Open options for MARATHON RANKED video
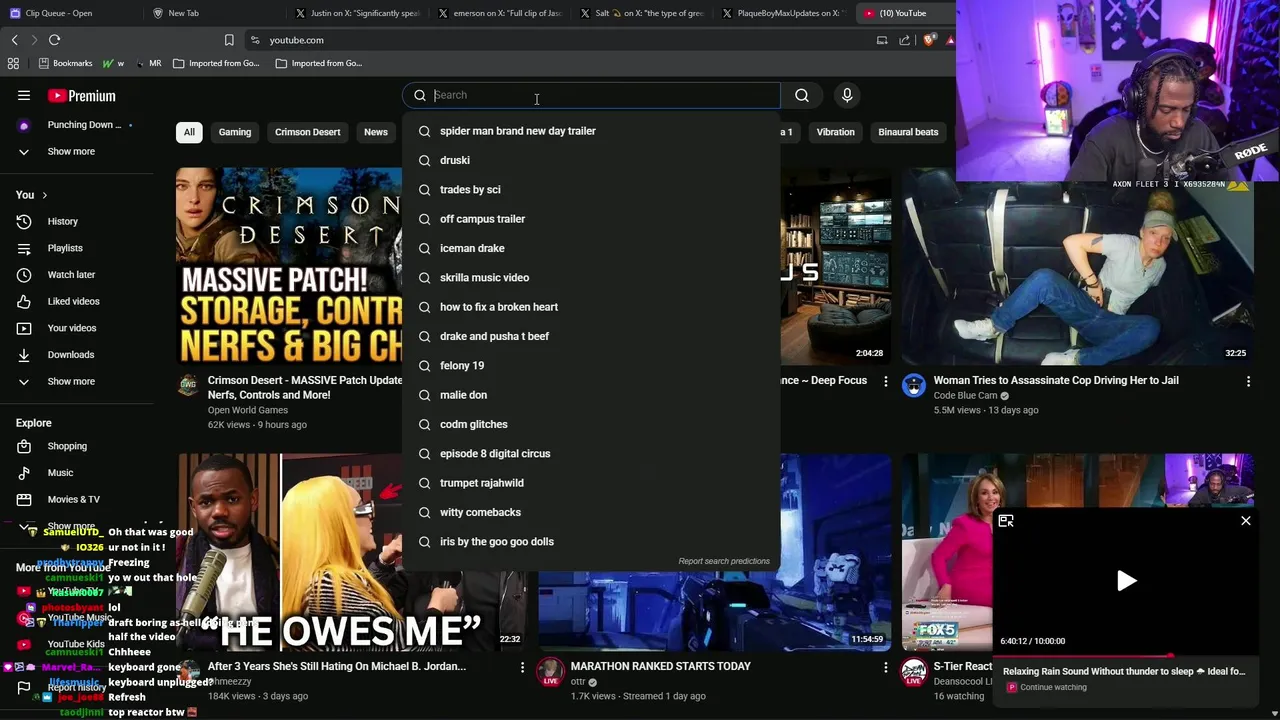This screenshot has width=1280, height=720. [x=885, y=667]
